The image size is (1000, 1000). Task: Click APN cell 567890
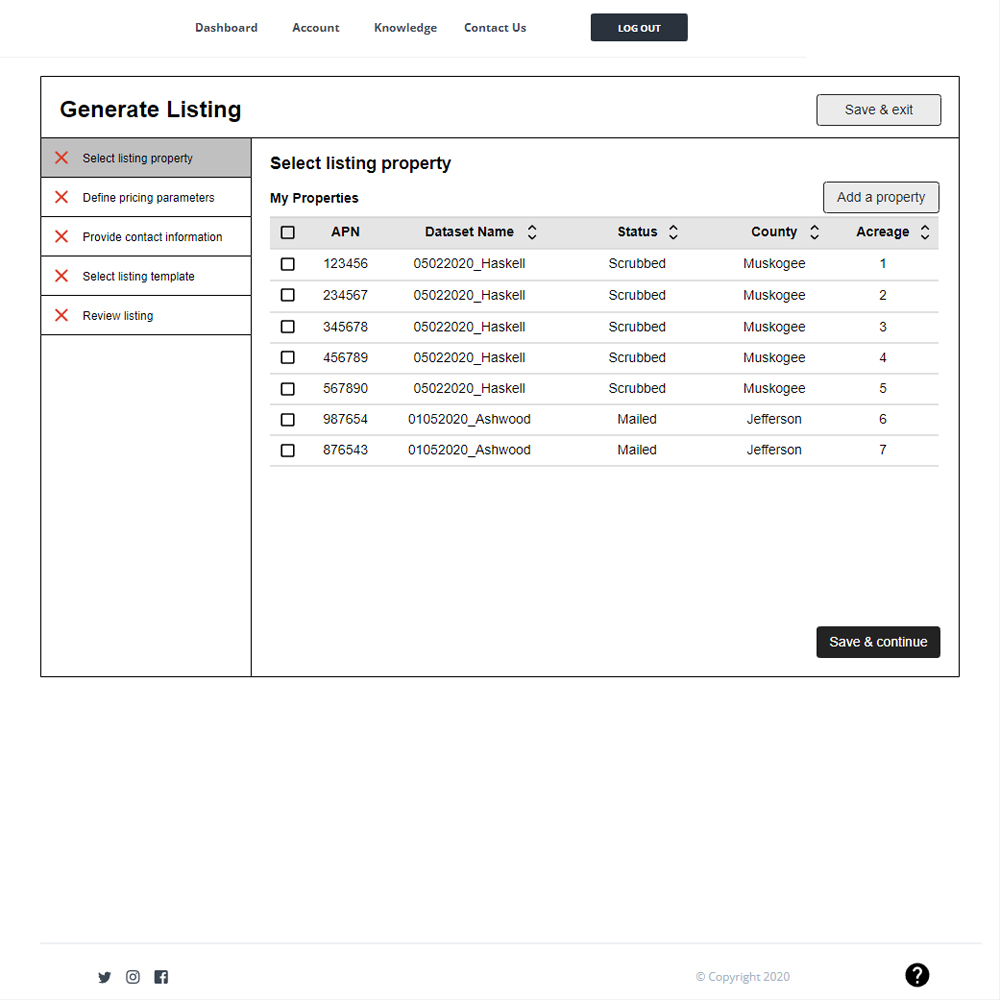pos(345,388)
